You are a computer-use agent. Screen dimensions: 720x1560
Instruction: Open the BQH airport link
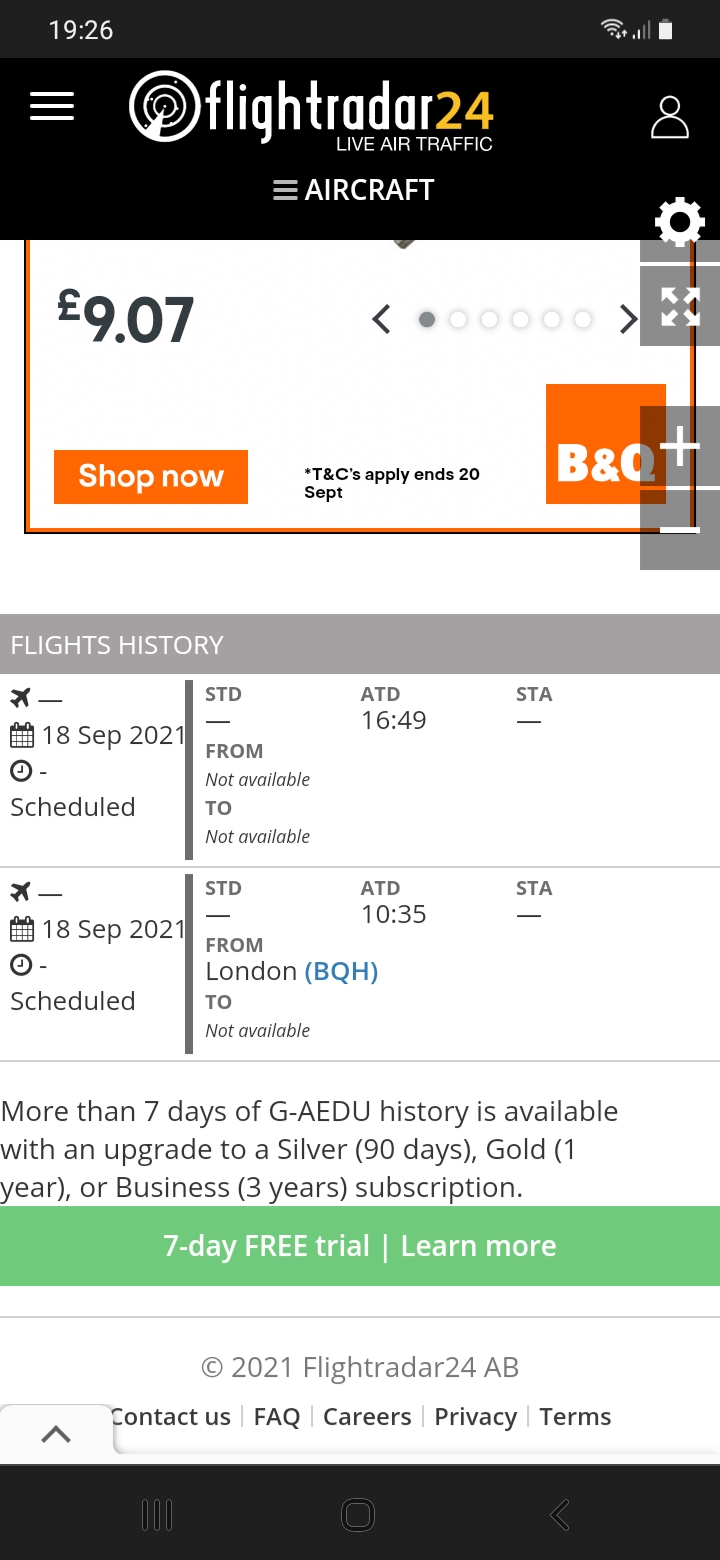pos(341,971)
